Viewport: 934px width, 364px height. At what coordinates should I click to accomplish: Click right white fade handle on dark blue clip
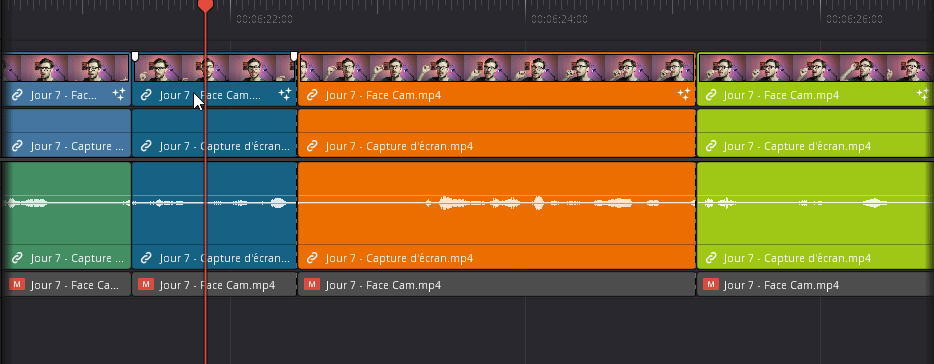294,56
